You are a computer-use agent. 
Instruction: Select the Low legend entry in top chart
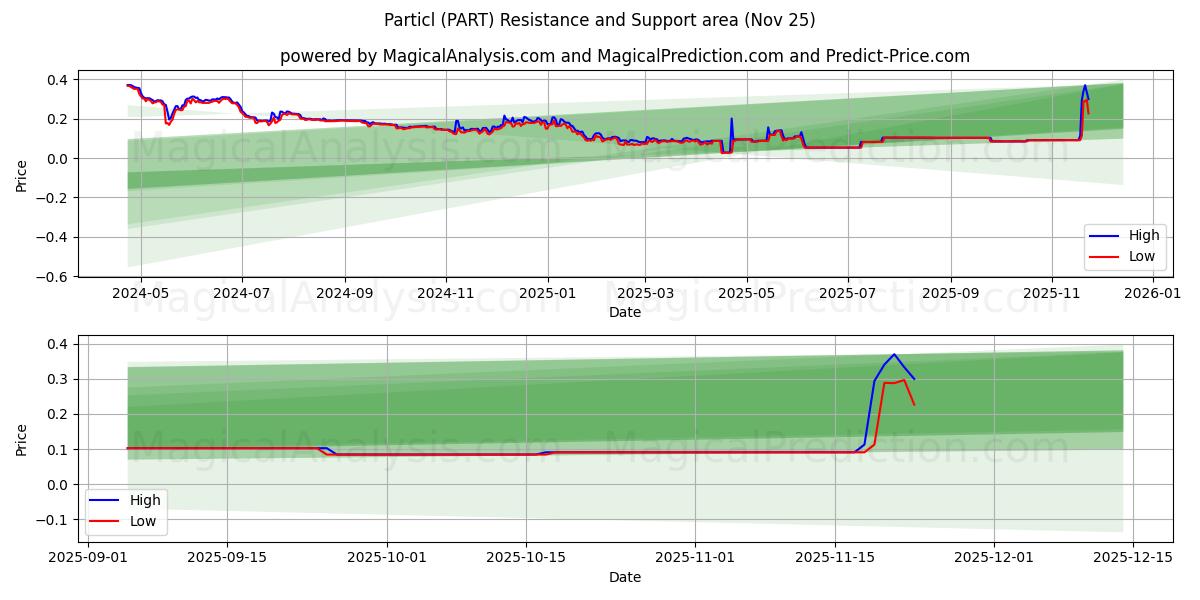[1143, 255]
